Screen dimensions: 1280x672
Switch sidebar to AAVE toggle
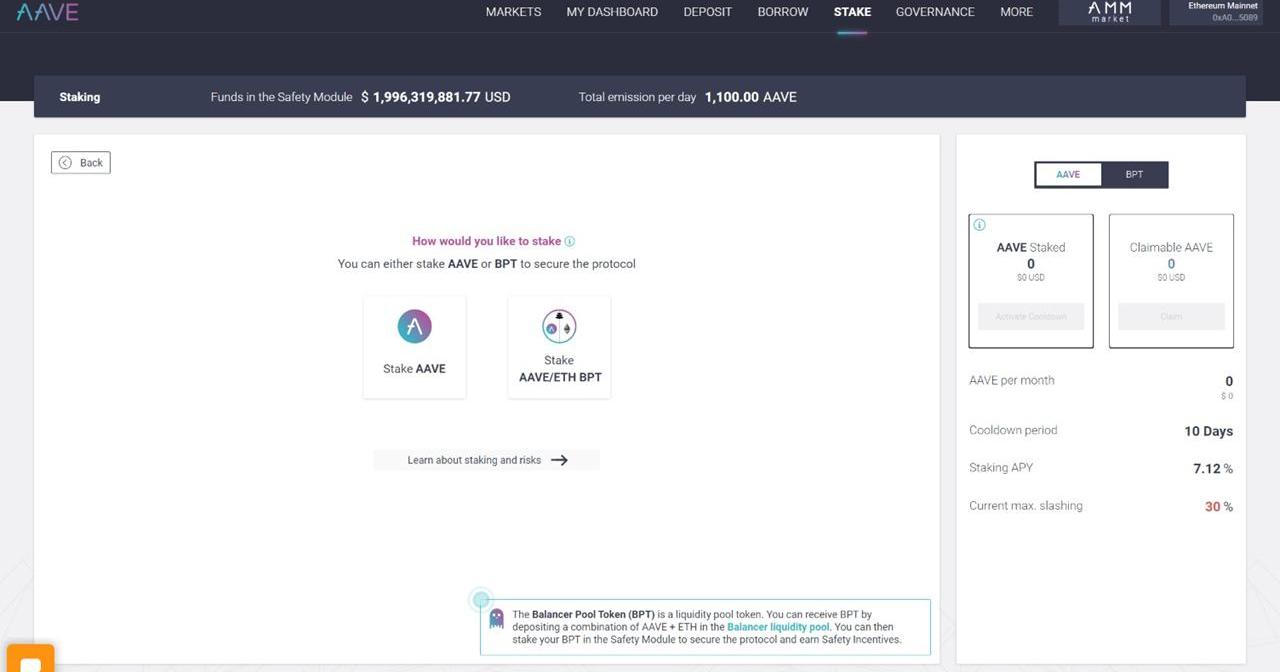(x=1068, y=174)
